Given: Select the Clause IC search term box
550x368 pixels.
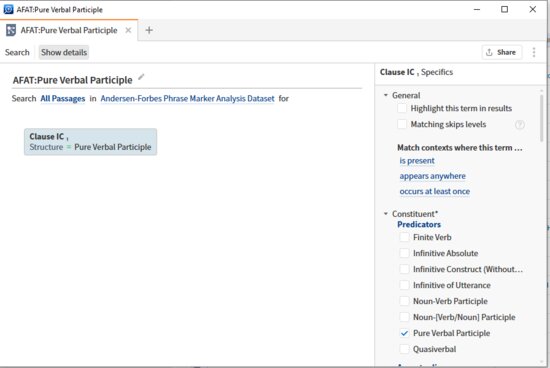Looking at the screenshot, I should pos(90,142).
